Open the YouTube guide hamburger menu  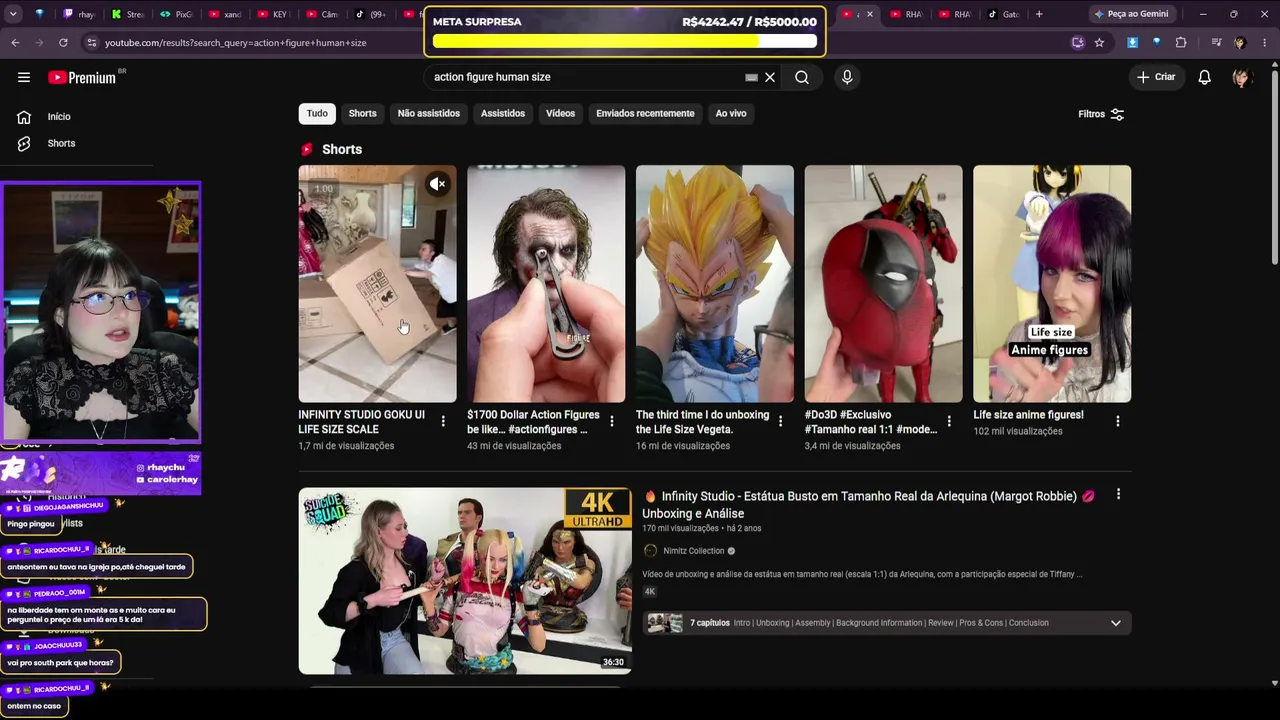point(24,77)
